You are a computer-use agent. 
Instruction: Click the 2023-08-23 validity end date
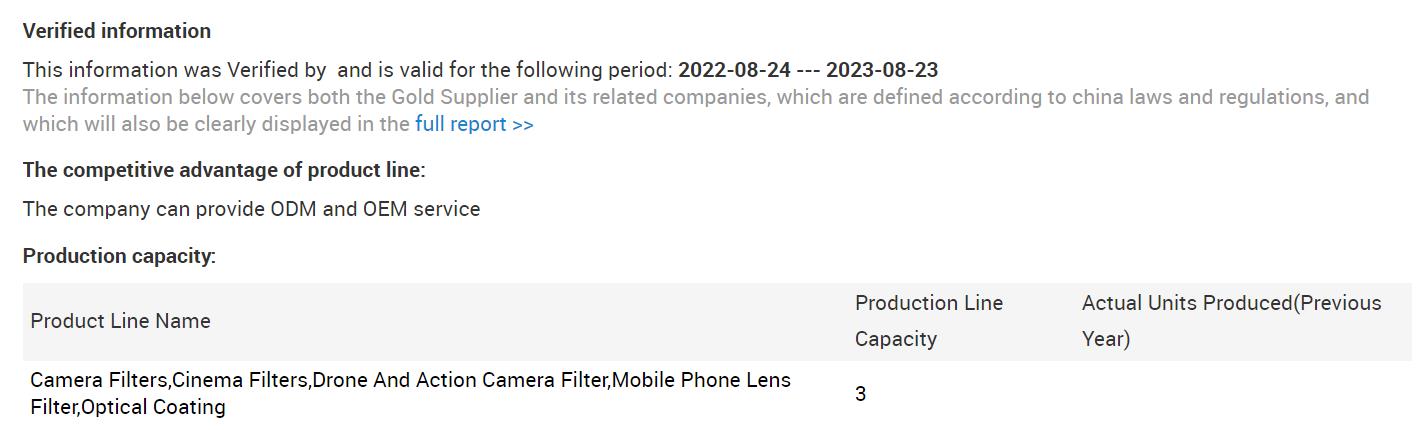882,70
